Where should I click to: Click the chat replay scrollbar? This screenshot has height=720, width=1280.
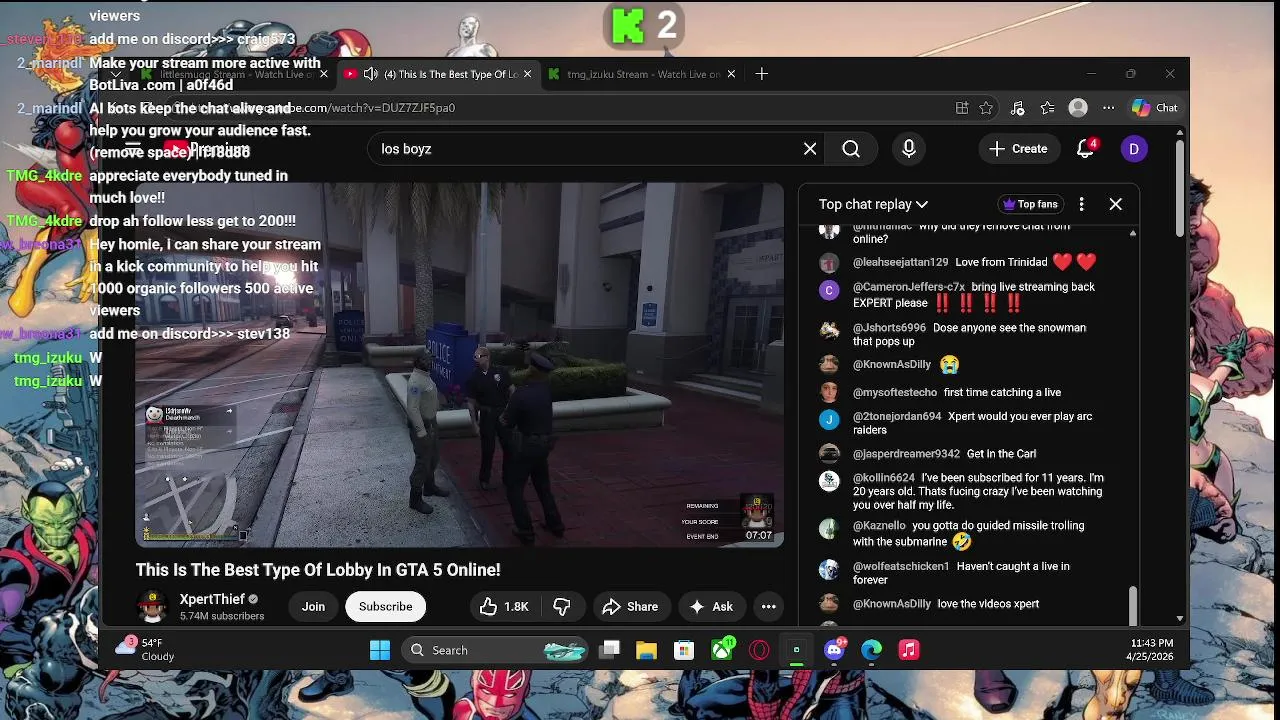(x=1132, y=605)
